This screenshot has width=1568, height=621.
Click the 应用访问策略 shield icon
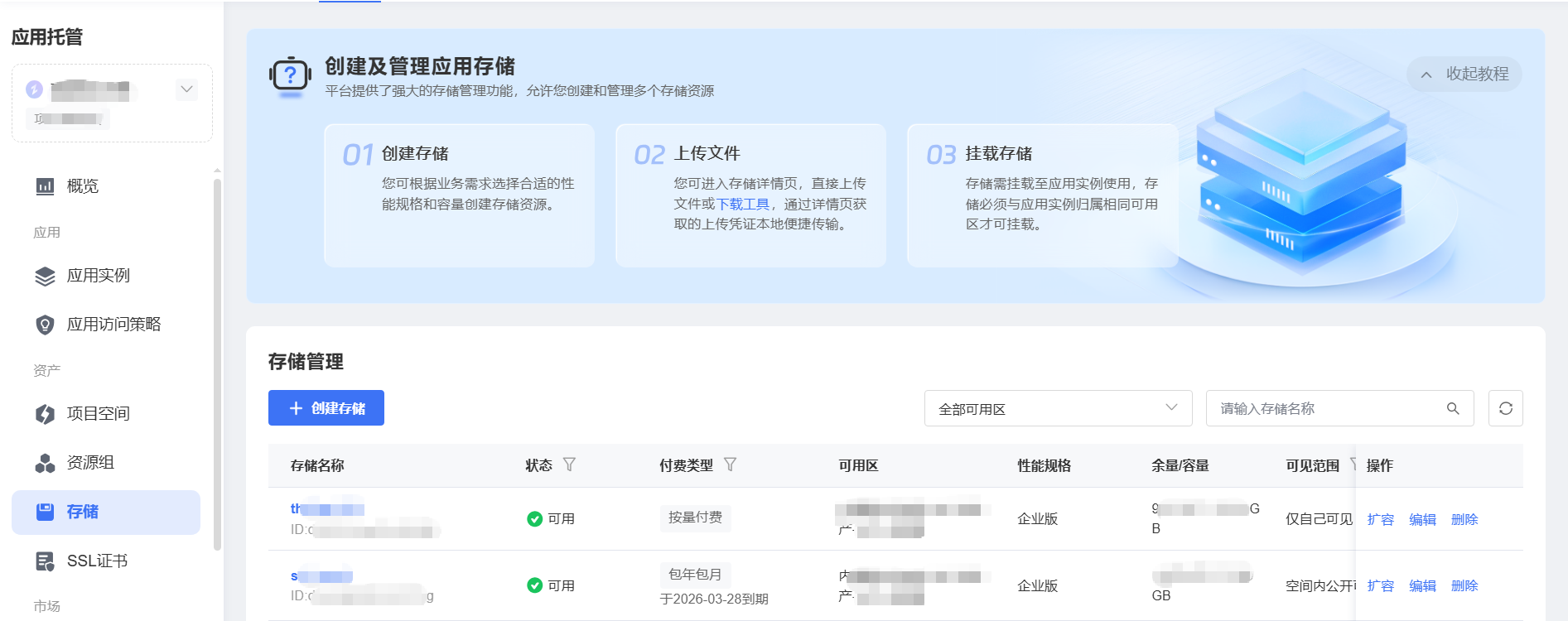tap(45, 325)
